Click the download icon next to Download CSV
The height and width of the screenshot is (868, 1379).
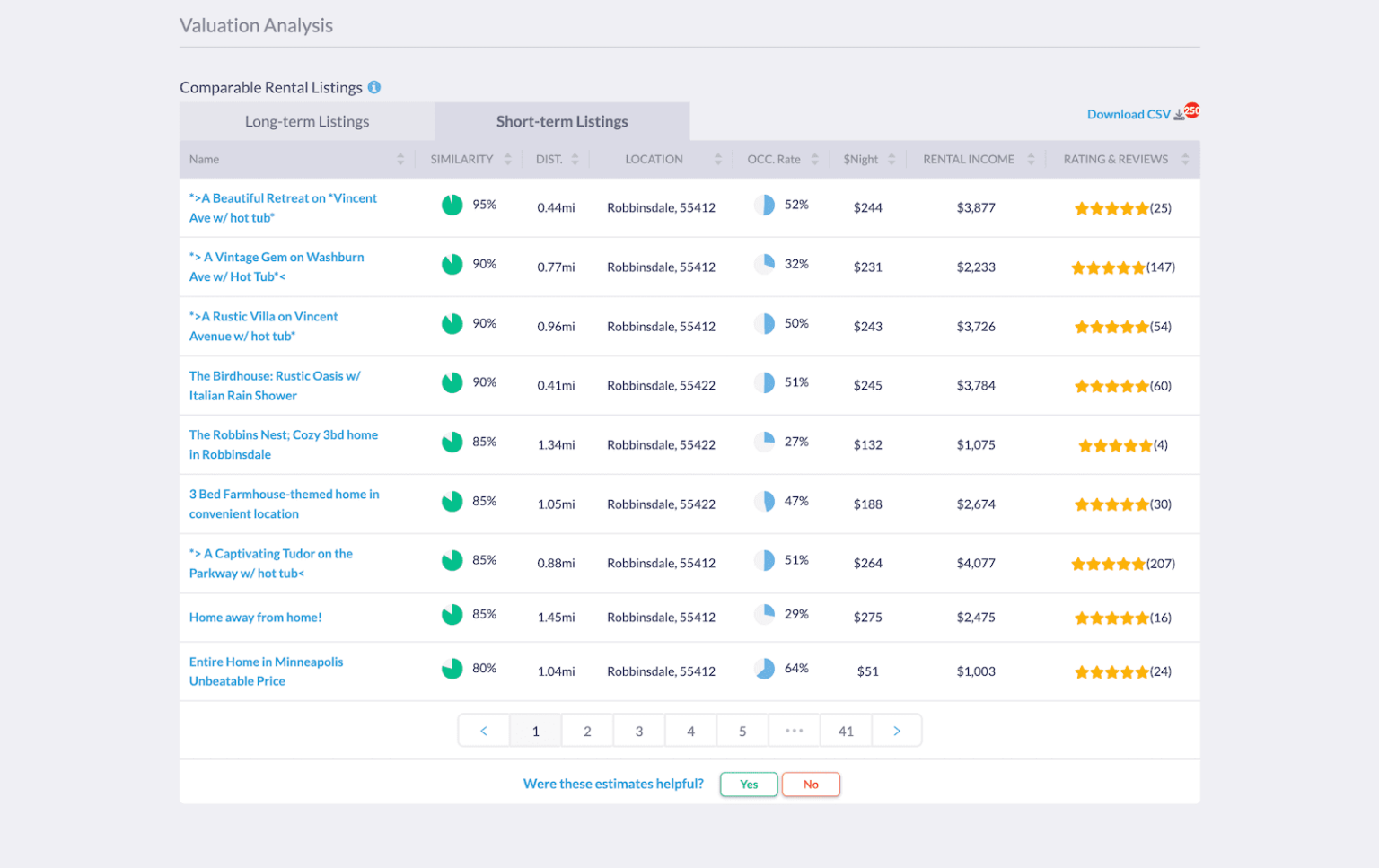[x=1177, y=114]
